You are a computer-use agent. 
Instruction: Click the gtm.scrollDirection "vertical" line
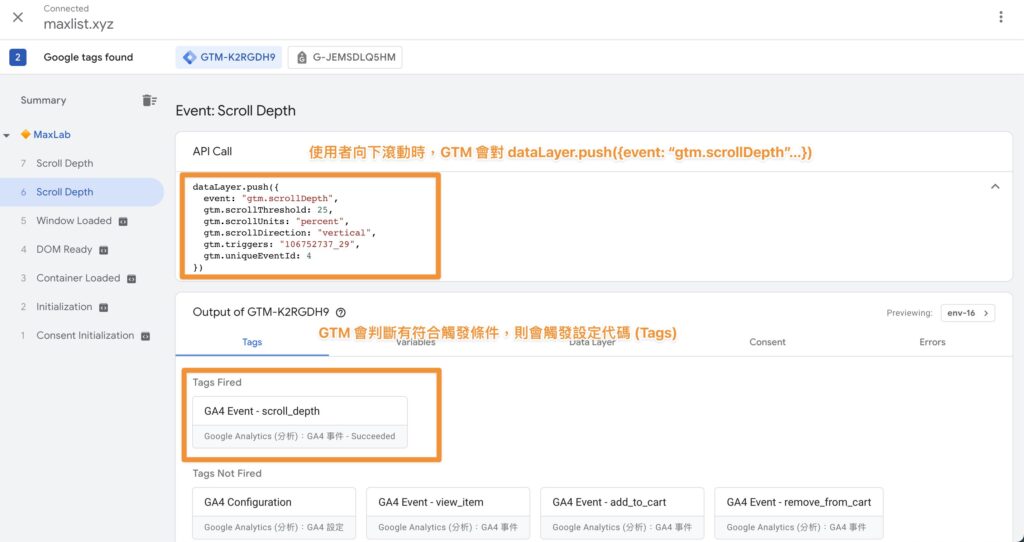[x=289, y=233]
